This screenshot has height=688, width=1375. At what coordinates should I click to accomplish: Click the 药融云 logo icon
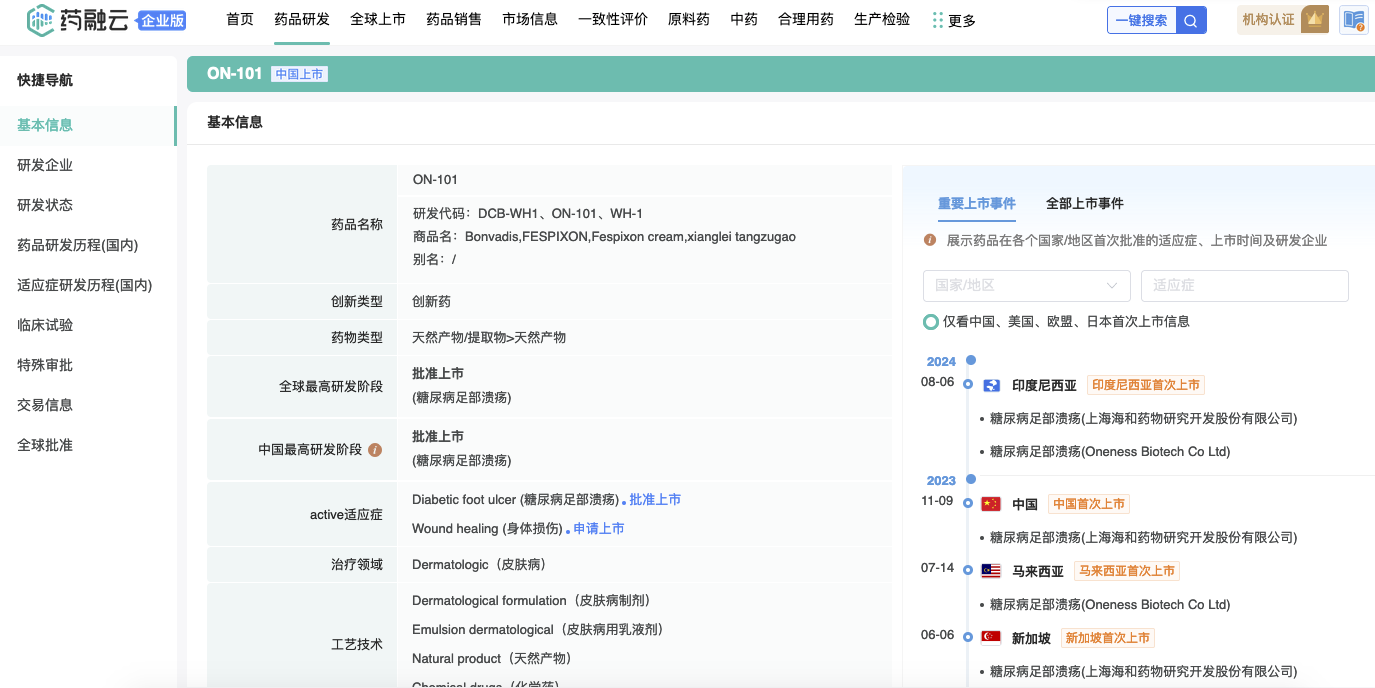pyautogui.click(x=41, y=20)
